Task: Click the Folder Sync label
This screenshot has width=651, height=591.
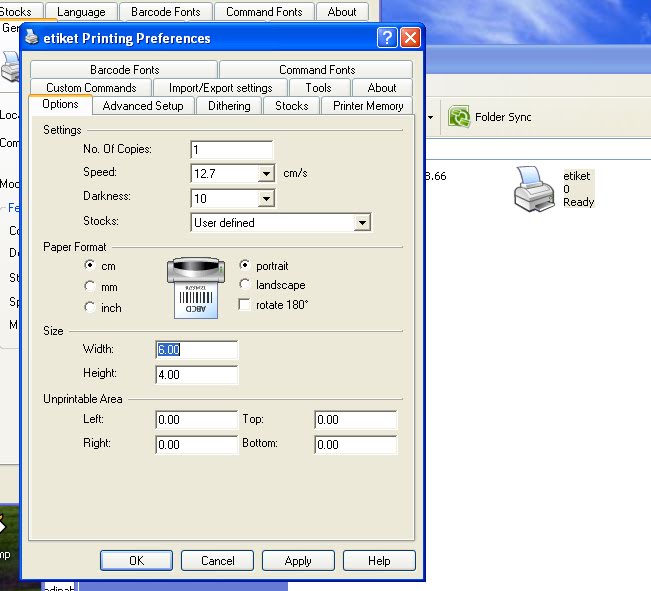Action: (x=503, y=117)
